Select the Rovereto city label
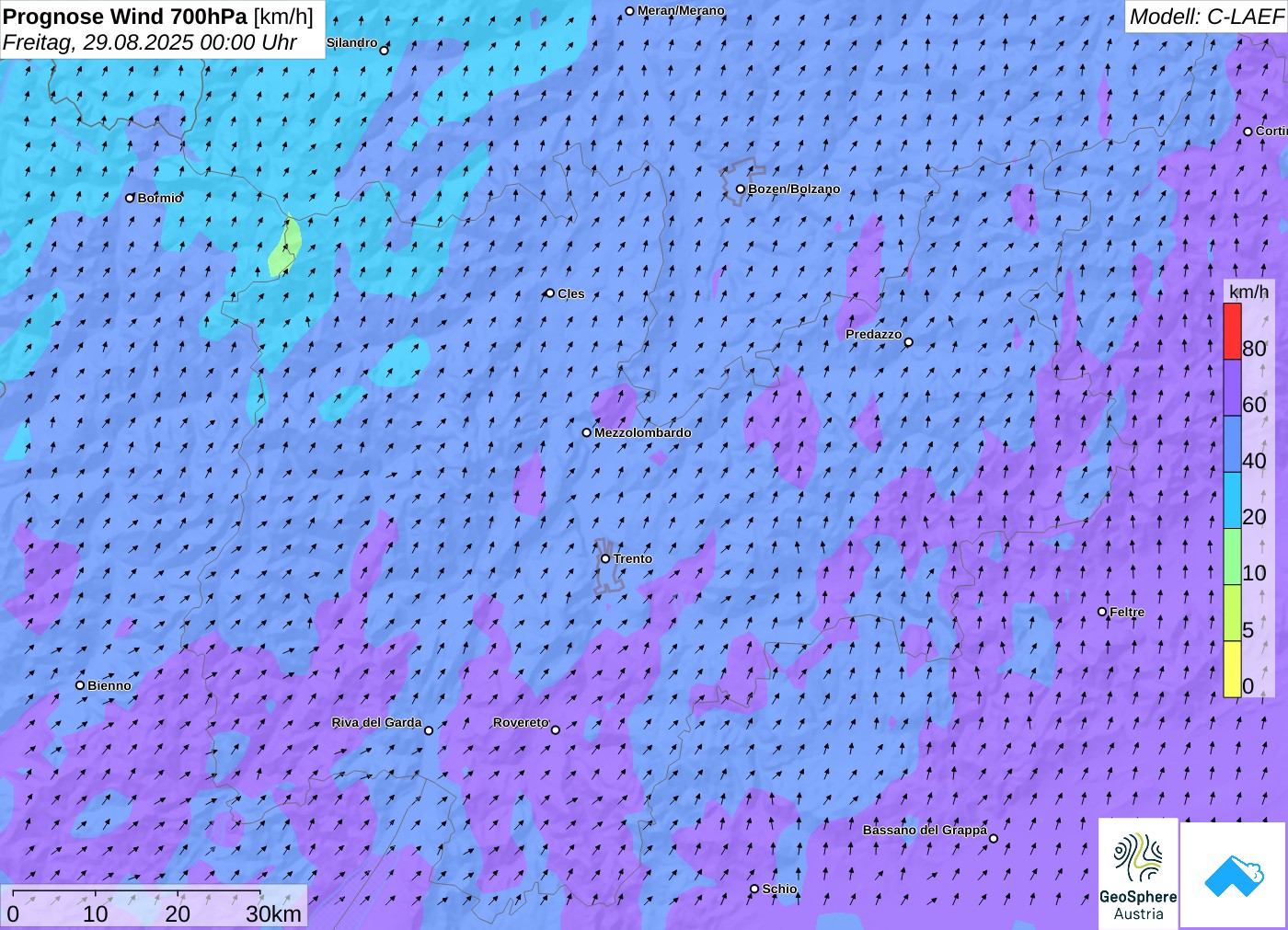 point(521,723)
